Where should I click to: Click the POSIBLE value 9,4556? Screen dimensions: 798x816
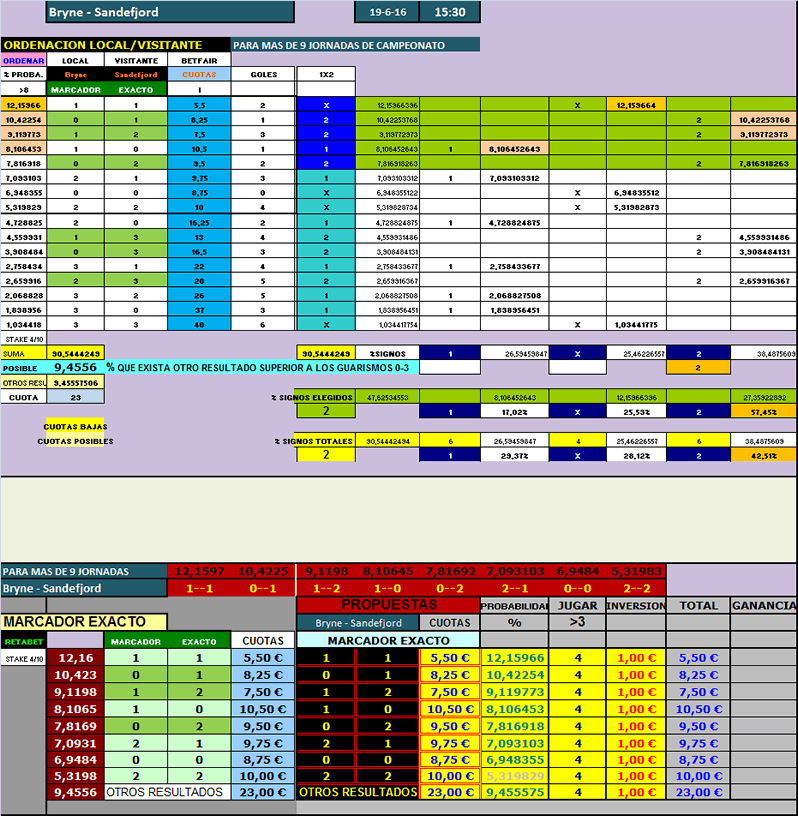click(x=75, y=367)
